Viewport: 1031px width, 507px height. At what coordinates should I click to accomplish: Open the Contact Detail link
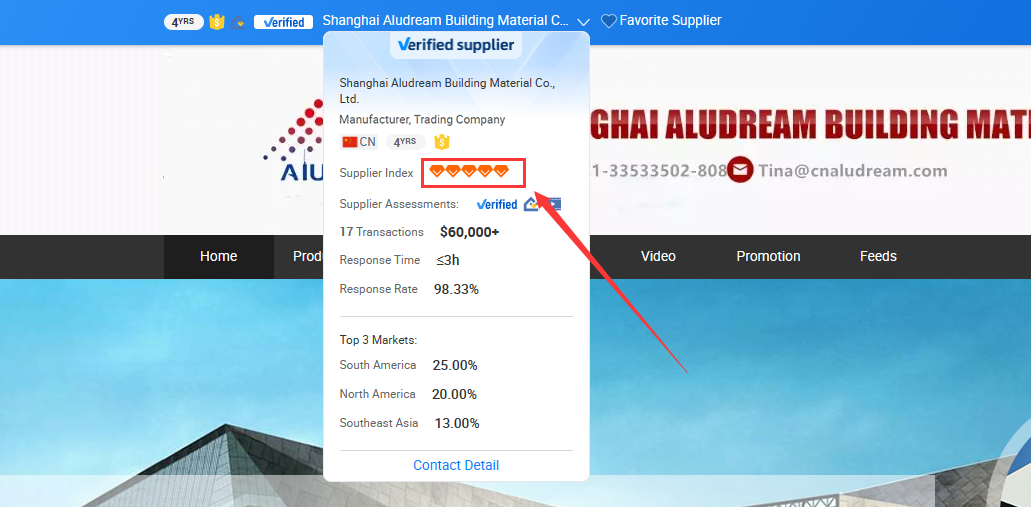(x=456, y=466)
